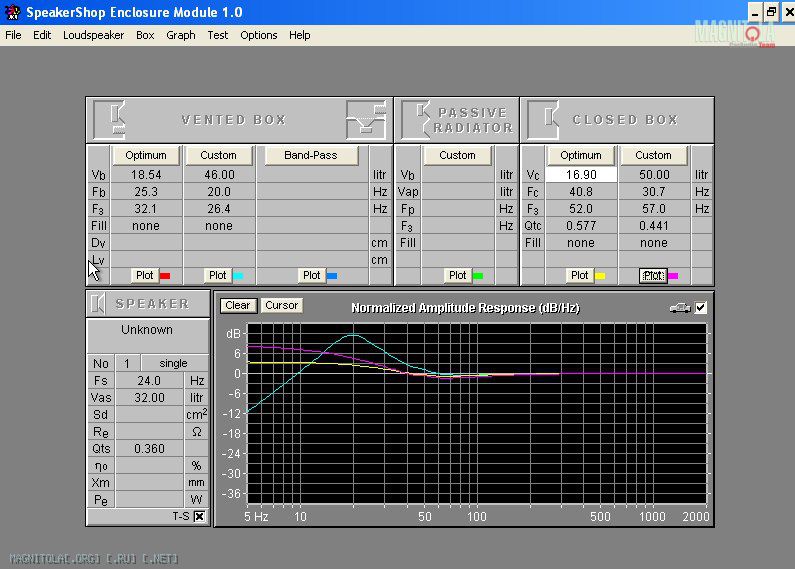
Task: Open the Help menu
Action: 300,35
